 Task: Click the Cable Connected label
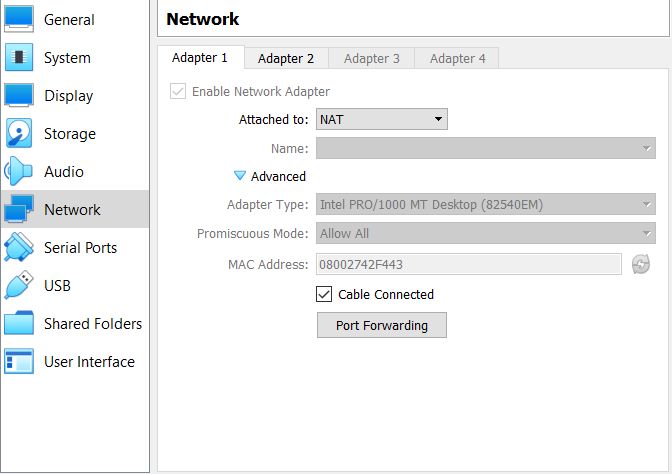point(386,294)
